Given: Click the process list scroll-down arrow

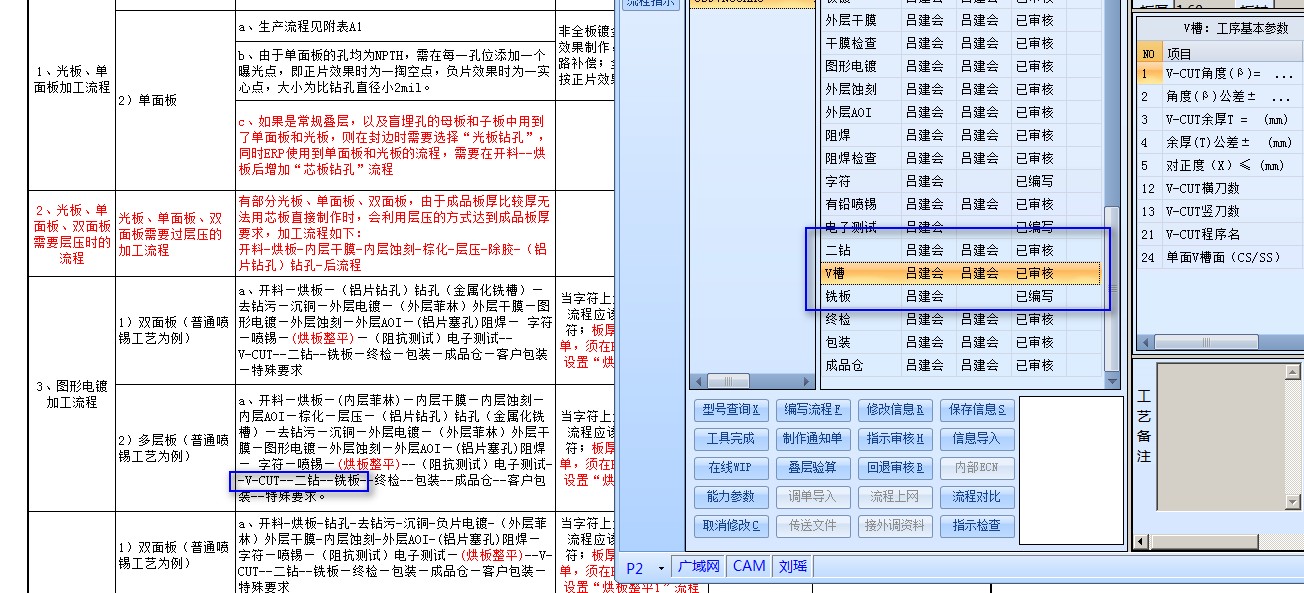Looking at the screenshot, I should coord(1111,381).
